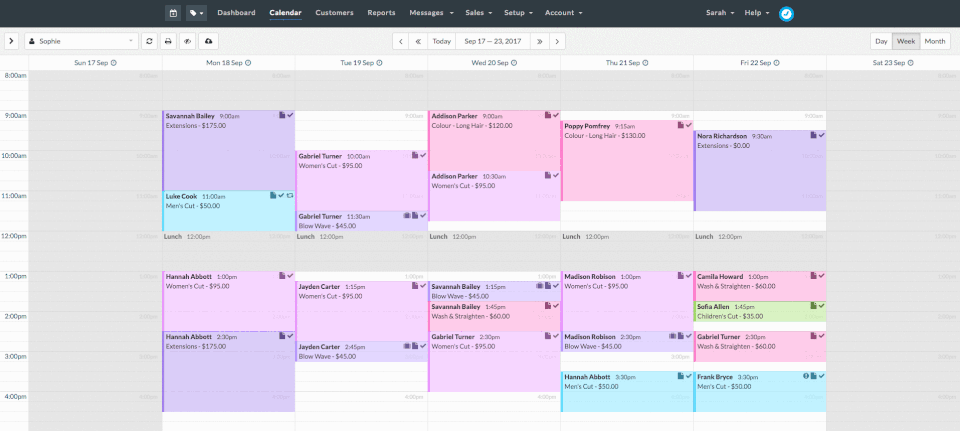The image size is (960, 431).
Task: Expand the Messages menu
Action: [431, 13]
